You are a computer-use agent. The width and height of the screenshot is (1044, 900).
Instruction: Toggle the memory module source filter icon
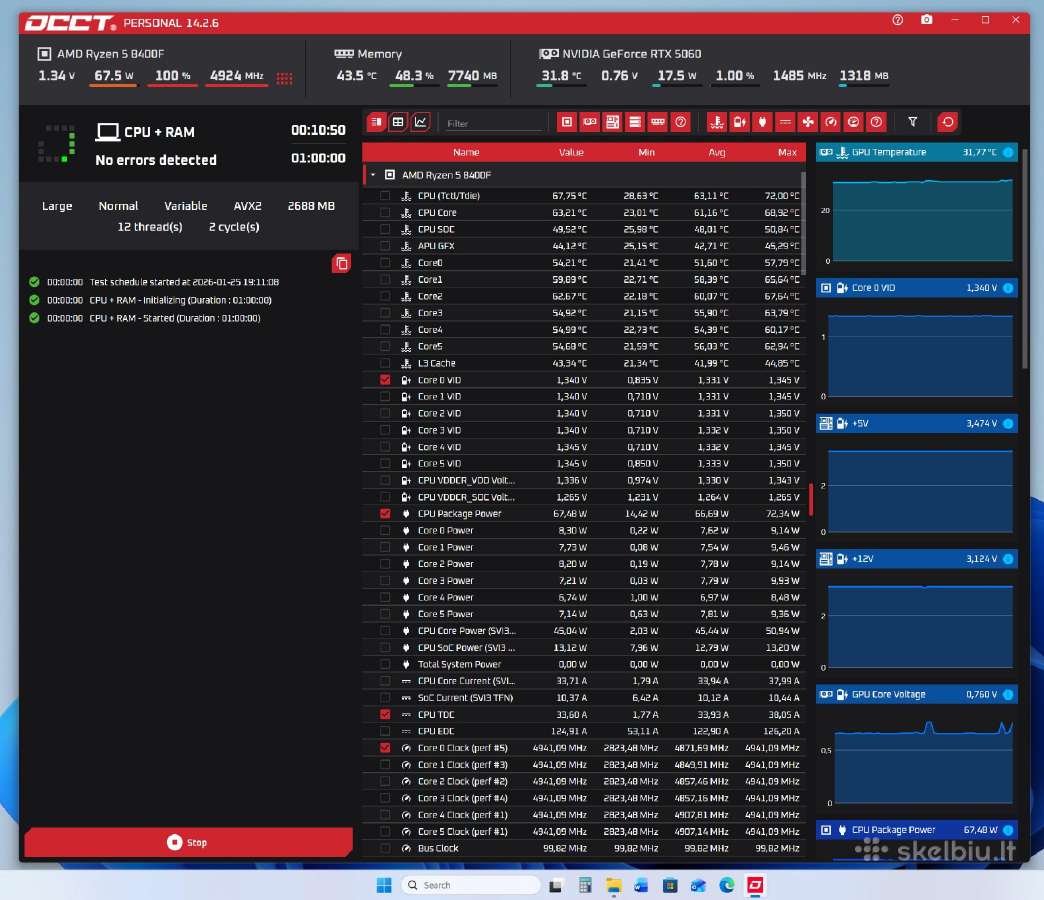658,122
